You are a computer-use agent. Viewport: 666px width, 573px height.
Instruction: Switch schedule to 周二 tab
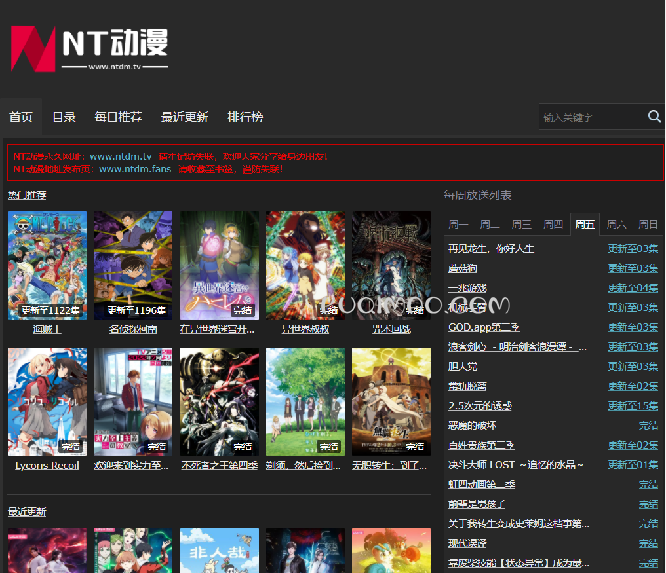tap(489, 224)
